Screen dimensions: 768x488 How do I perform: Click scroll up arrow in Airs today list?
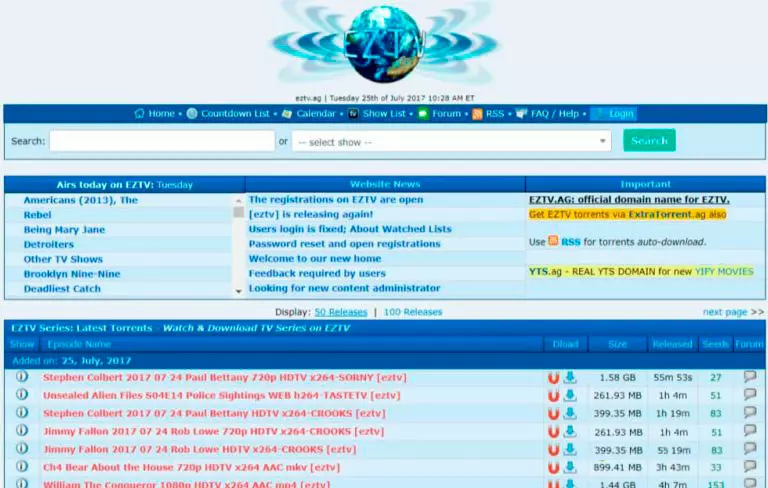click(239, 200)
